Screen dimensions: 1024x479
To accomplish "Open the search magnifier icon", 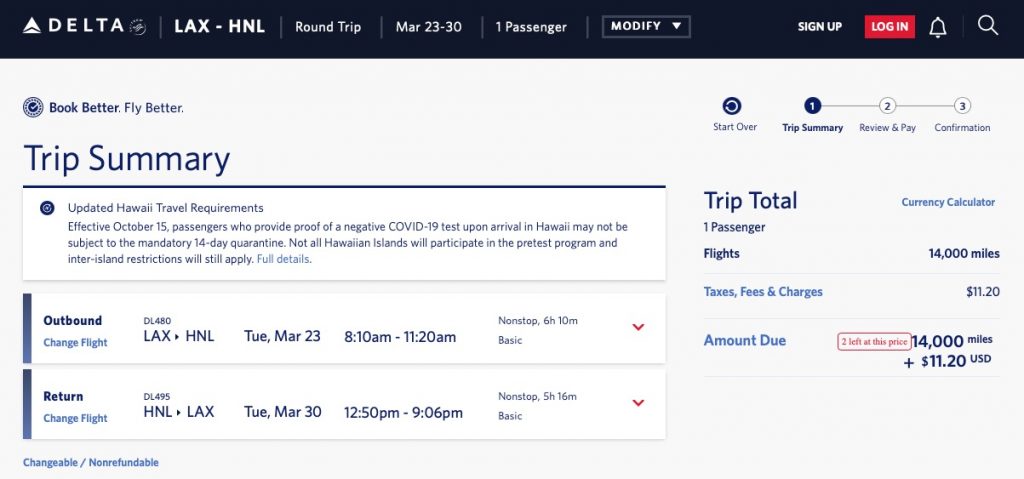I will (x=988, y=26).
